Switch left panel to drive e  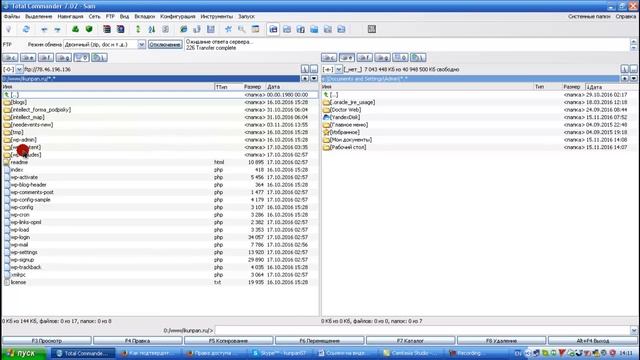click(28, 58)
